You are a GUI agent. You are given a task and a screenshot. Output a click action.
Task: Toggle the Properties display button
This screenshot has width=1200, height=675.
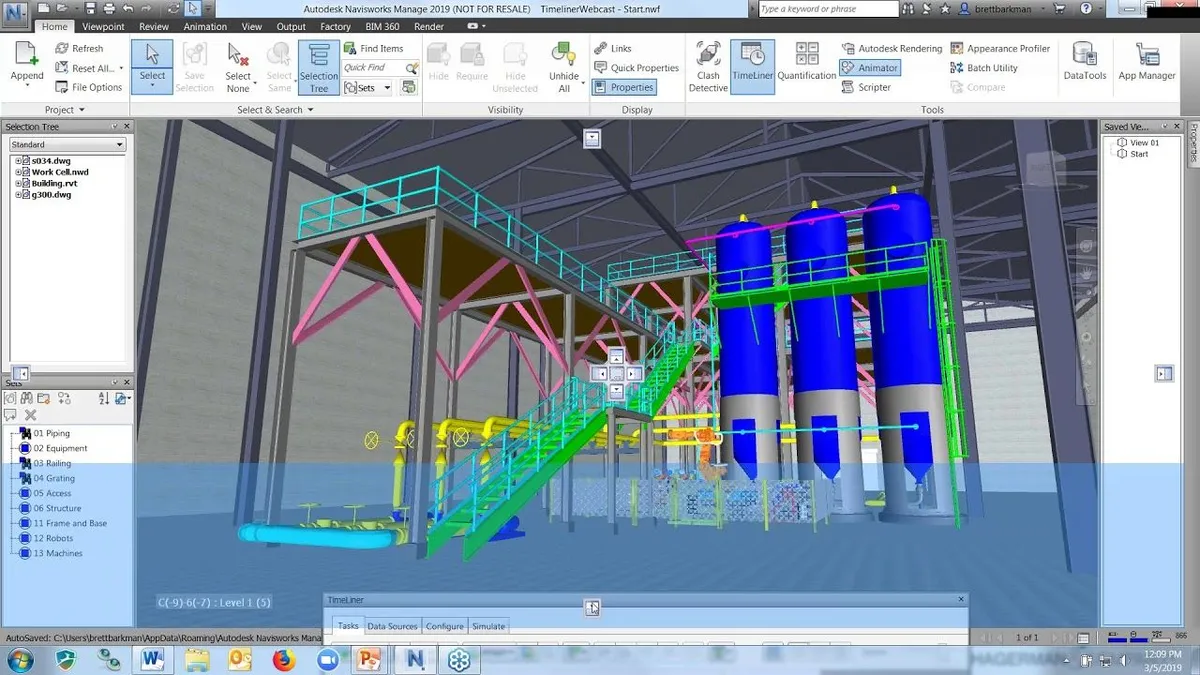623,87
